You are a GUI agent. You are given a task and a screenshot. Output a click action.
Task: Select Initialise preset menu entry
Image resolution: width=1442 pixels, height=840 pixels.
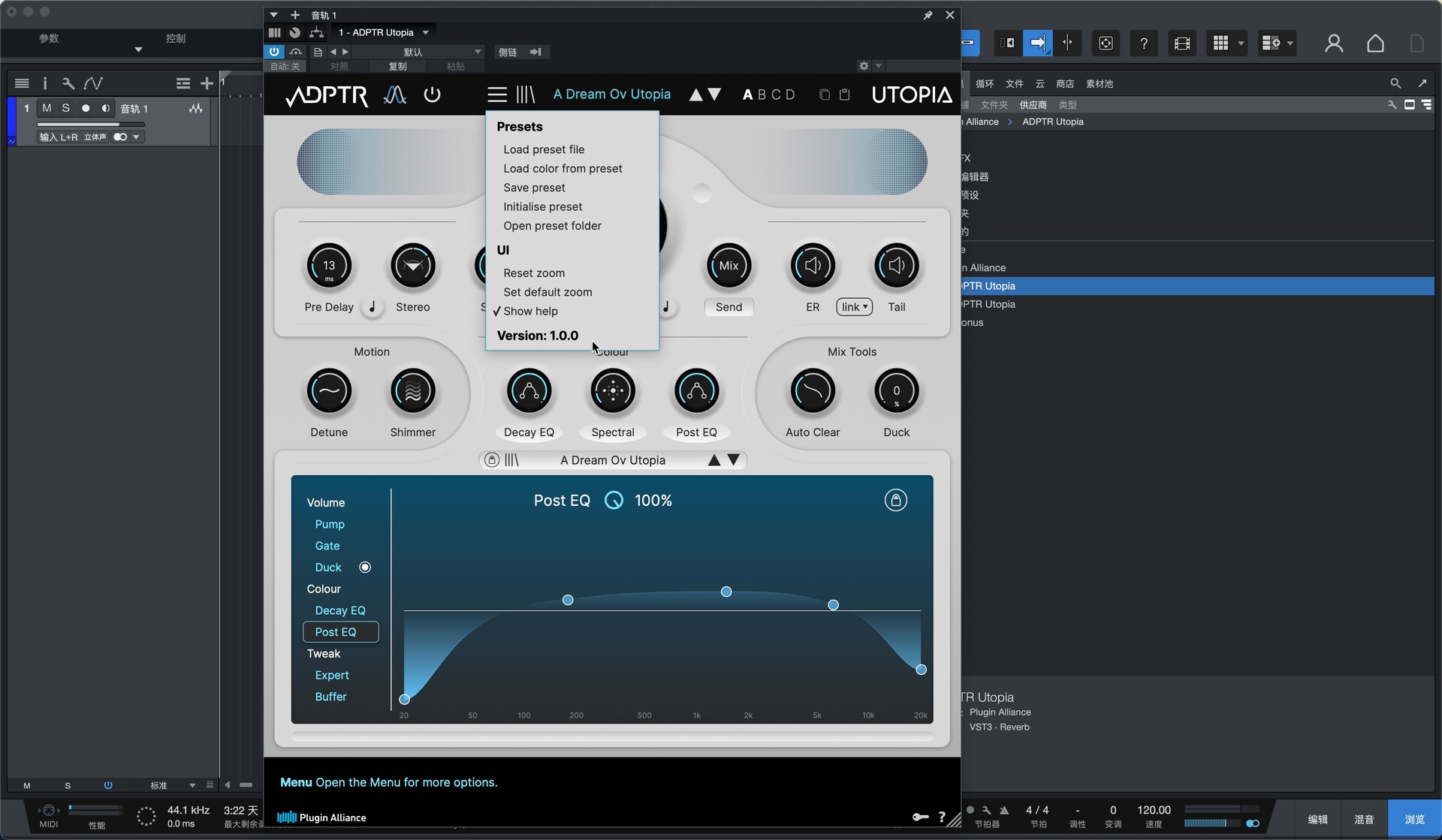(x=542, y=206)
